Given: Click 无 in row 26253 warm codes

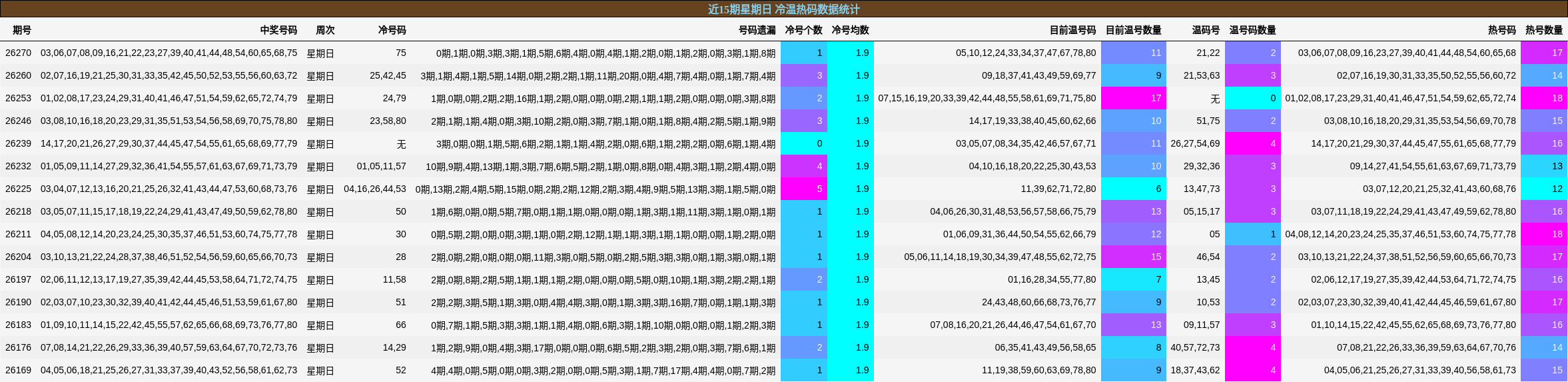Looking at the screenshot, I should point(1215,98).
